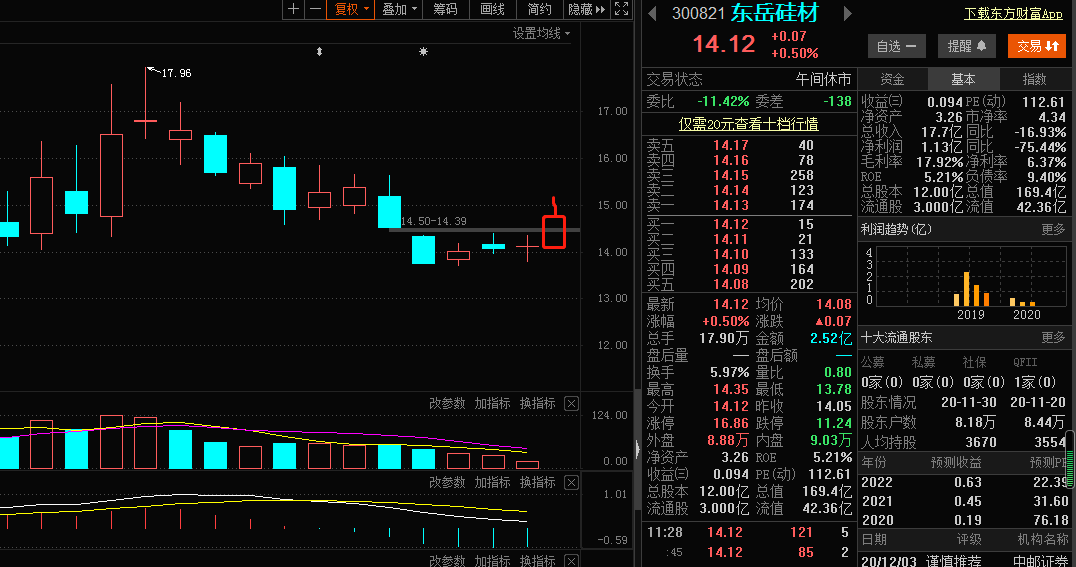Click the stock code 300821

point(699,13)
